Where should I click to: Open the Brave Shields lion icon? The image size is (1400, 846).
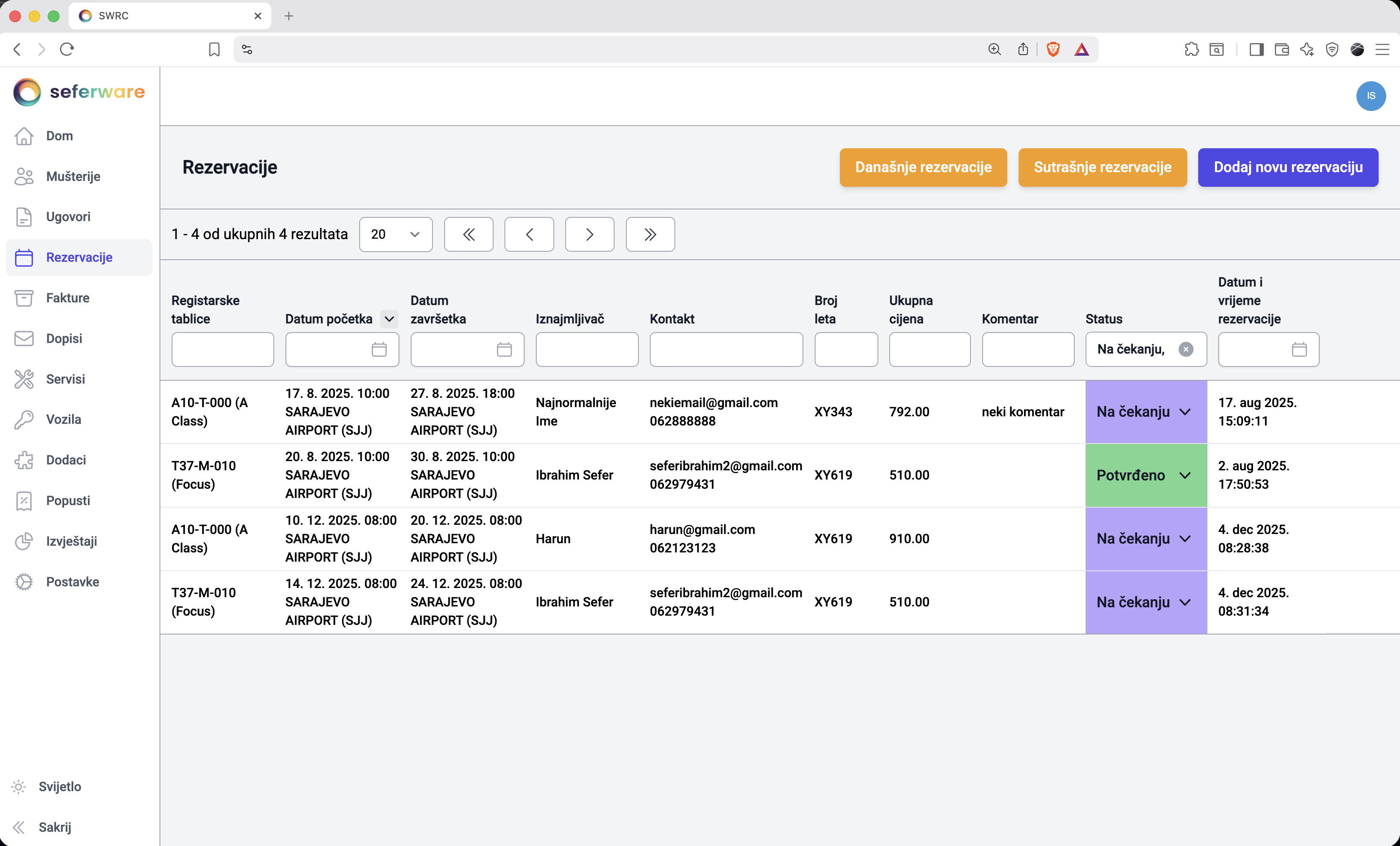tap(1053, 49)
